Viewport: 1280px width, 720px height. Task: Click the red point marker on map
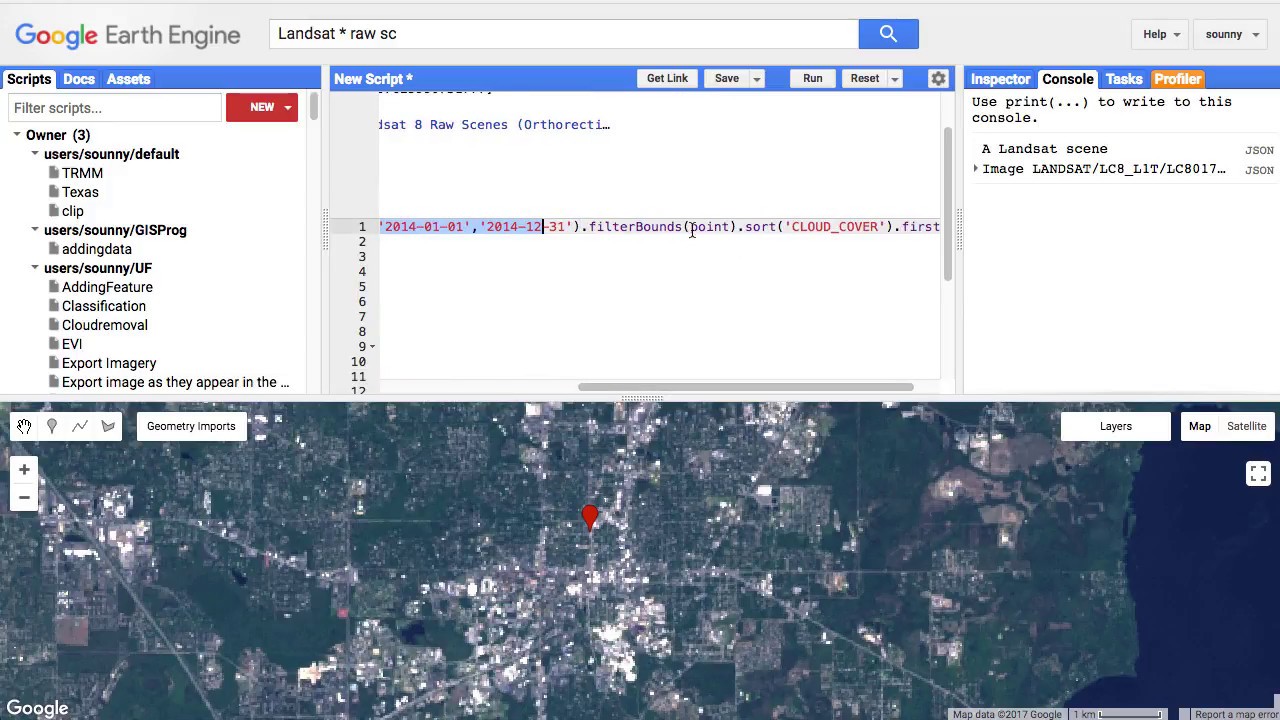pyautogui.click(x=590, y=516)
